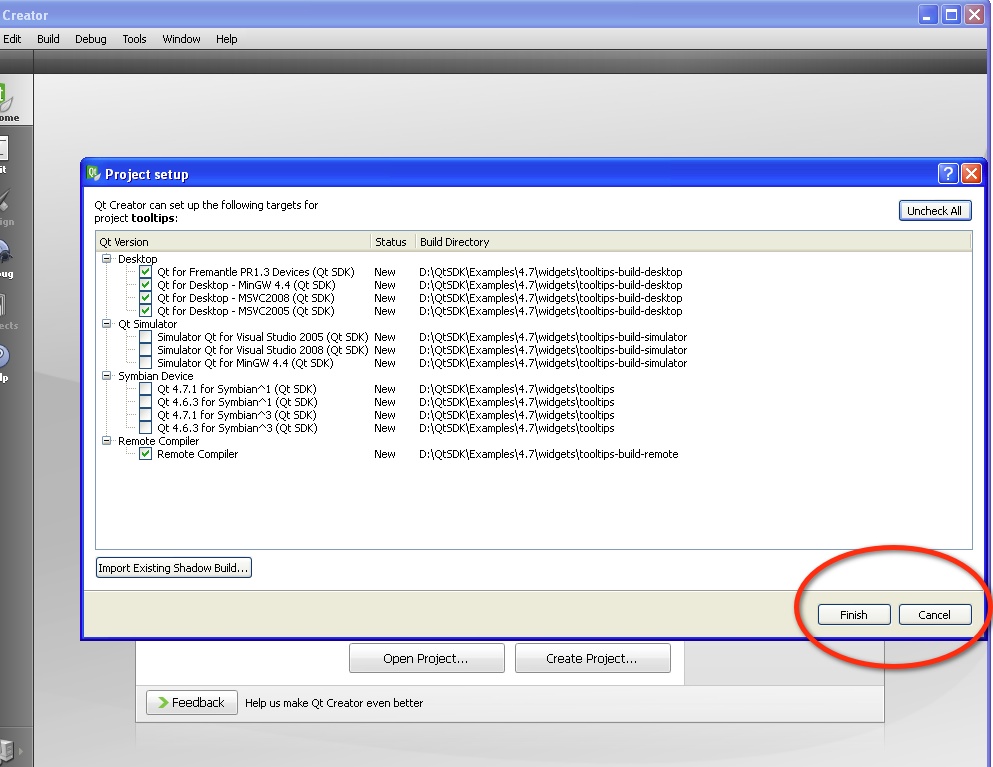Click Import Existing Shadow Build...
This screenshot has height=767, width=993.
point(174,567)
